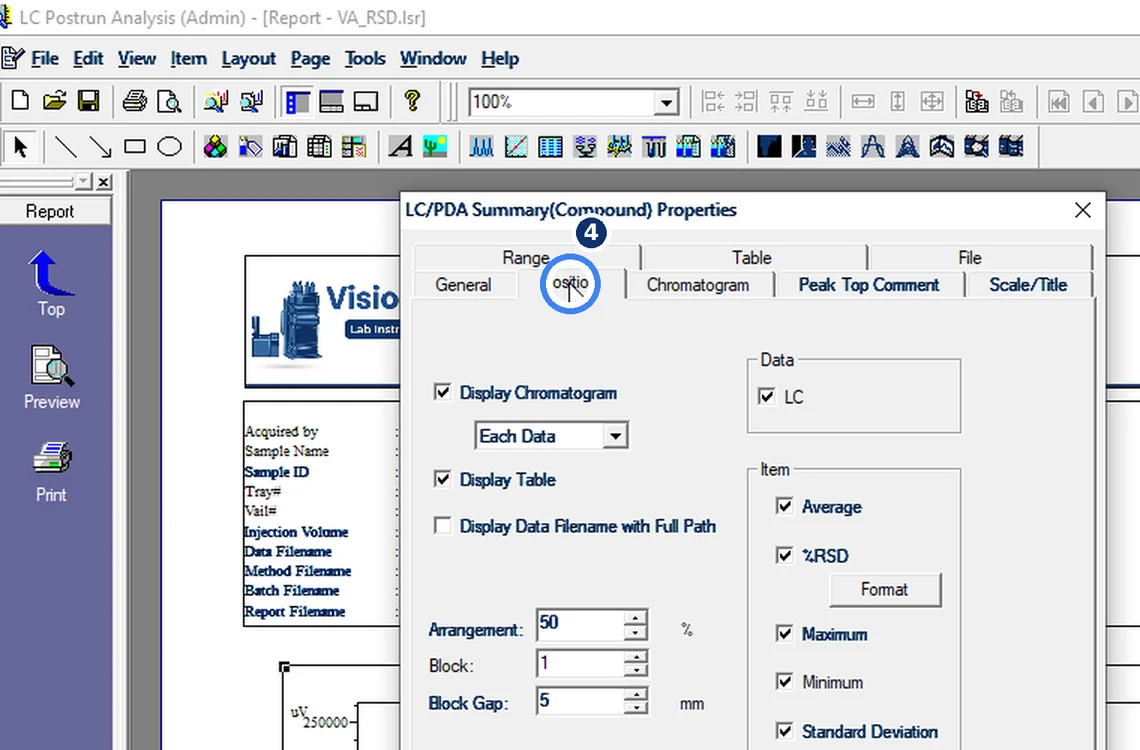Click the blank window layout icon
Image resolution: width=1140 pixels, height=750 pixels.
tap(366, 102)
